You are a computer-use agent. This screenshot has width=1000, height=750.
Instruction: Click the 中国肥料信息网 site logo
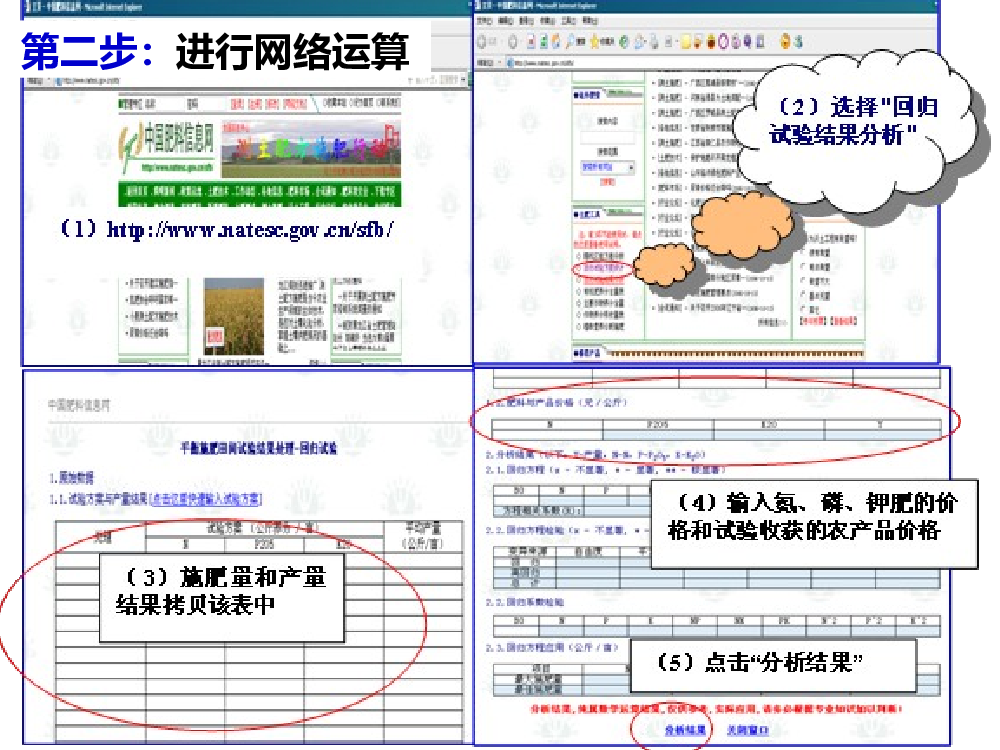pyautogui.click(x=167, y=148)
